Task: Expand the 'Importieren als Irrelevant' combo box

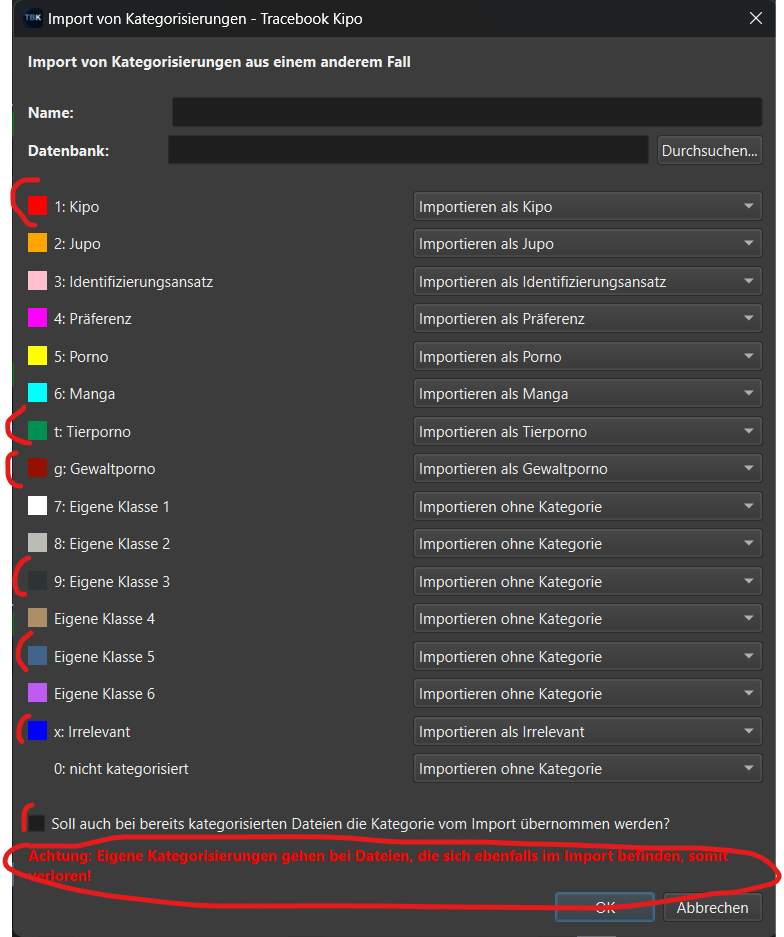Action: tap(587, 731)
